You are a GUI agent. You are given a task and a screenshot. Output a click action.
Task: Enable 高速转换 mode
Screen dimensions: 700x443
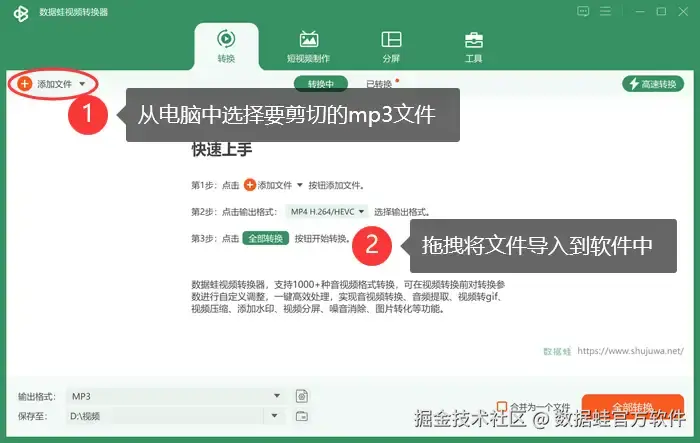click(x=653, y=84)
